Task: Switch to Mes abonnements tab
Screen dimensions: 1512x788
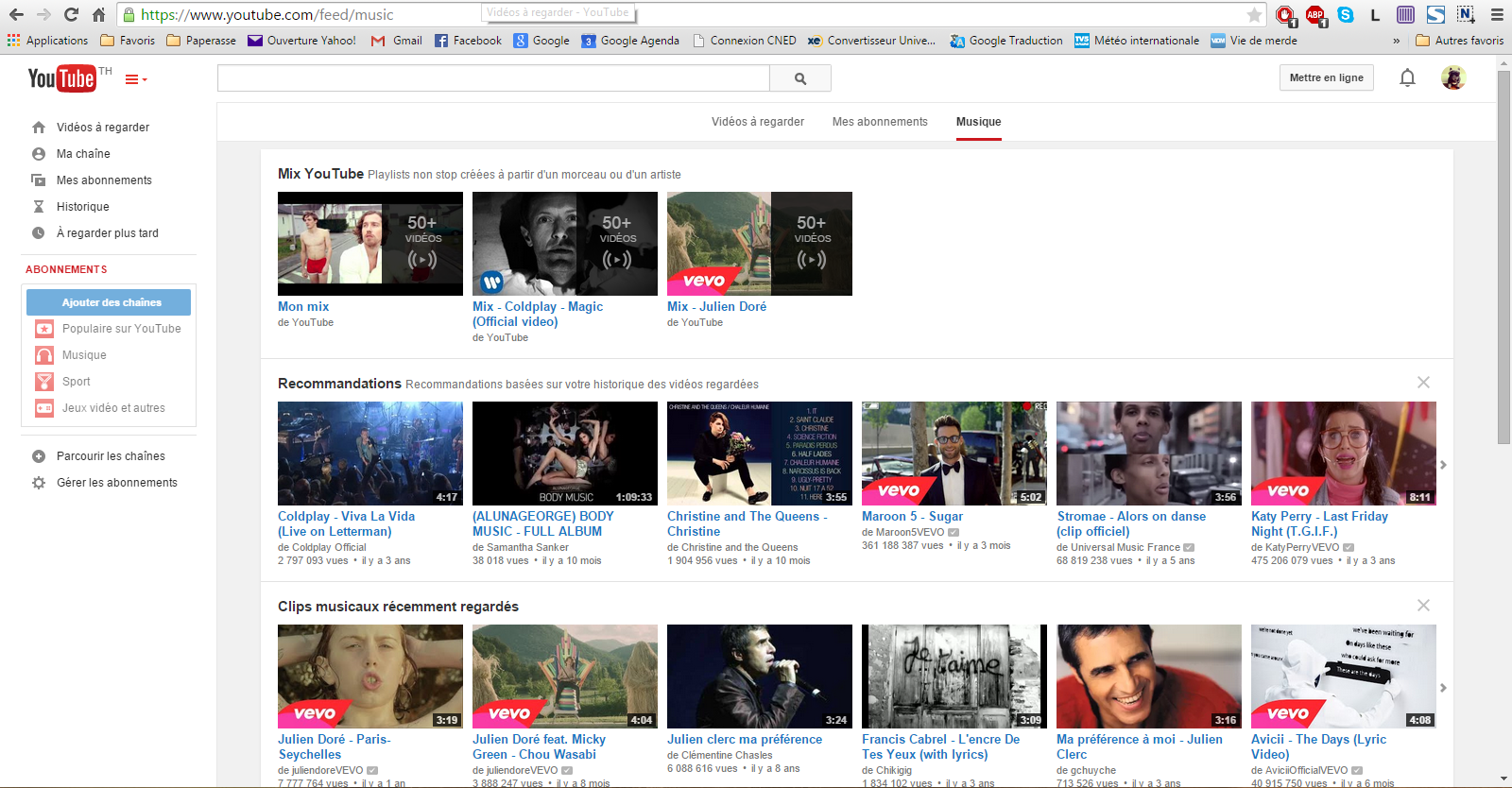Action: pos(880,122)
